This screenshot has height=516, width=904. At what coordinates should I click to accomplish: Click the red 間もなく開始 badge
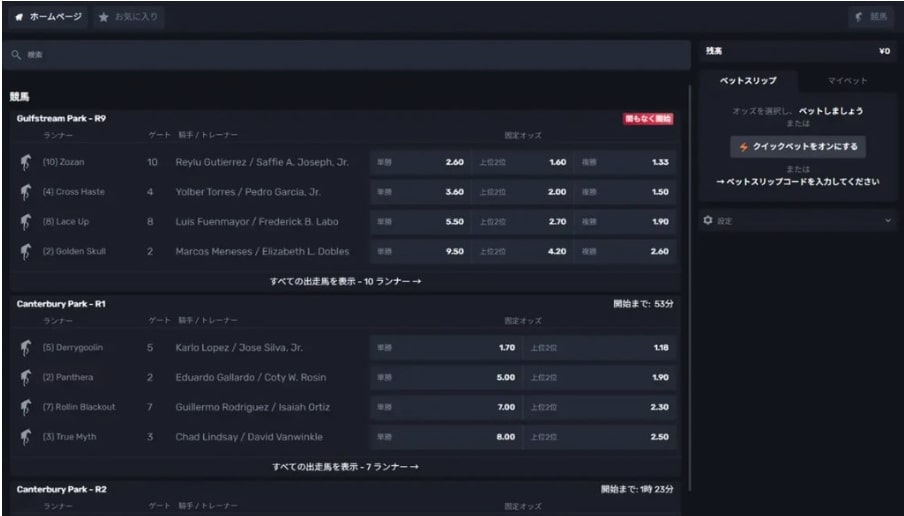648,119
